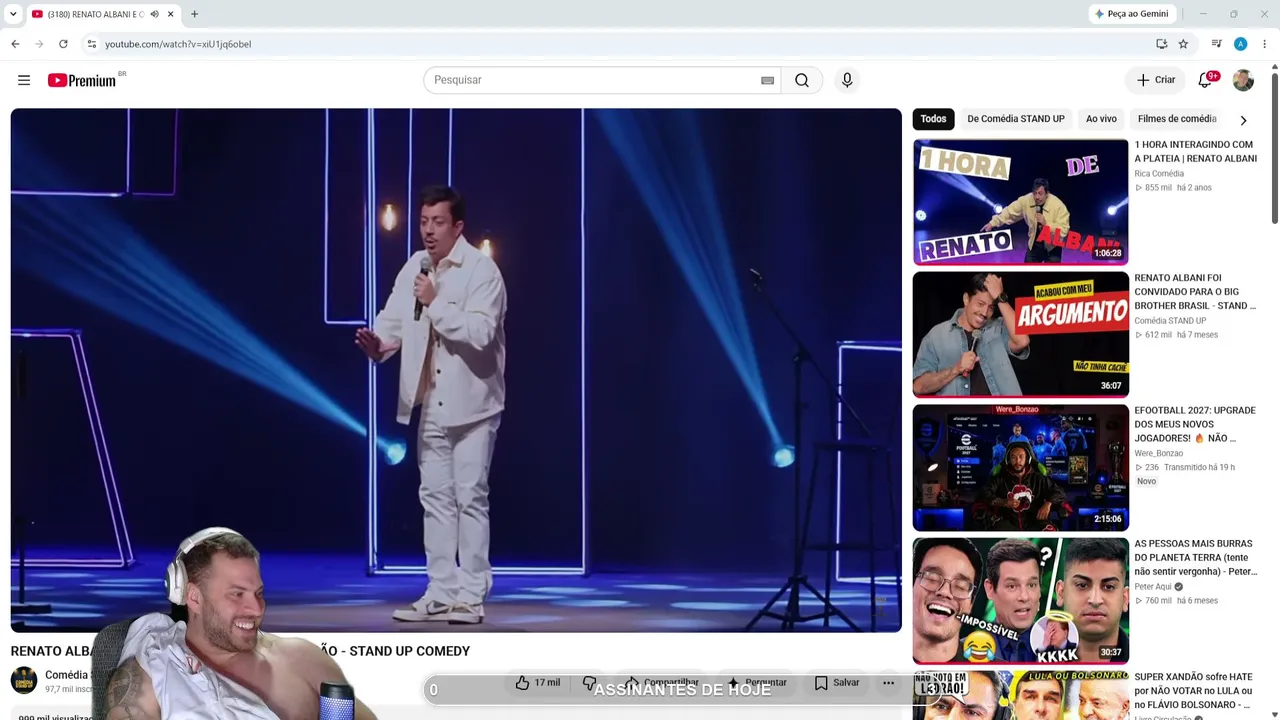The width and height of the screenshot is (1280, 720).
Task: Open the Were_Bonzao channel link
Action: (1158, 453)
